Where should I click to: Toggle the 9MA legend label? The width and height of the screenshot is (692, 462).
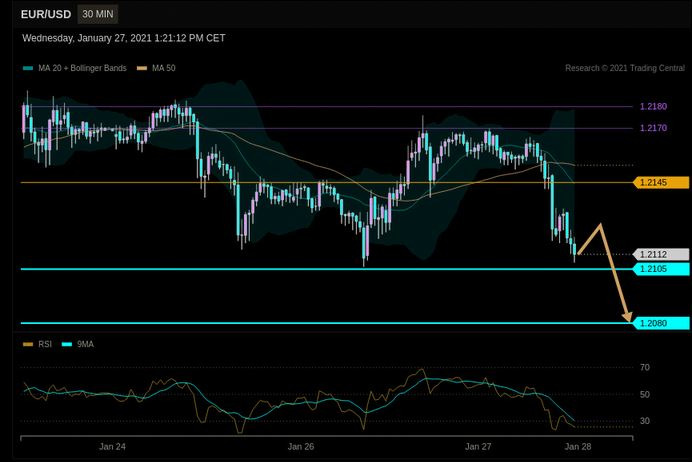point(85,344)
